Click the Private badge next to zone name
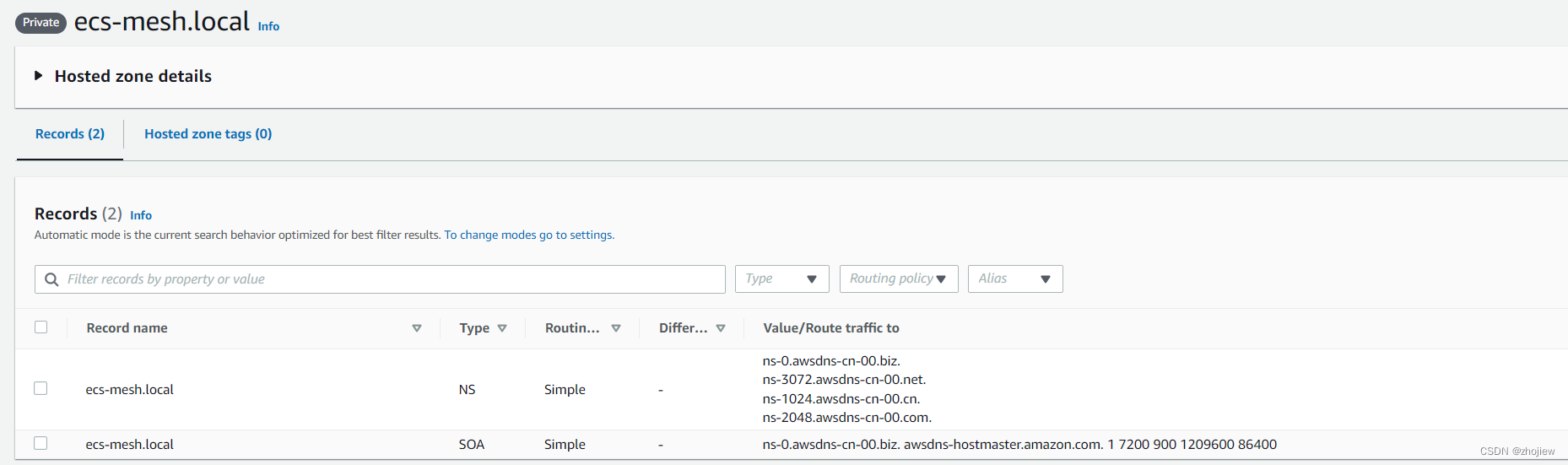 coord(41,23)
